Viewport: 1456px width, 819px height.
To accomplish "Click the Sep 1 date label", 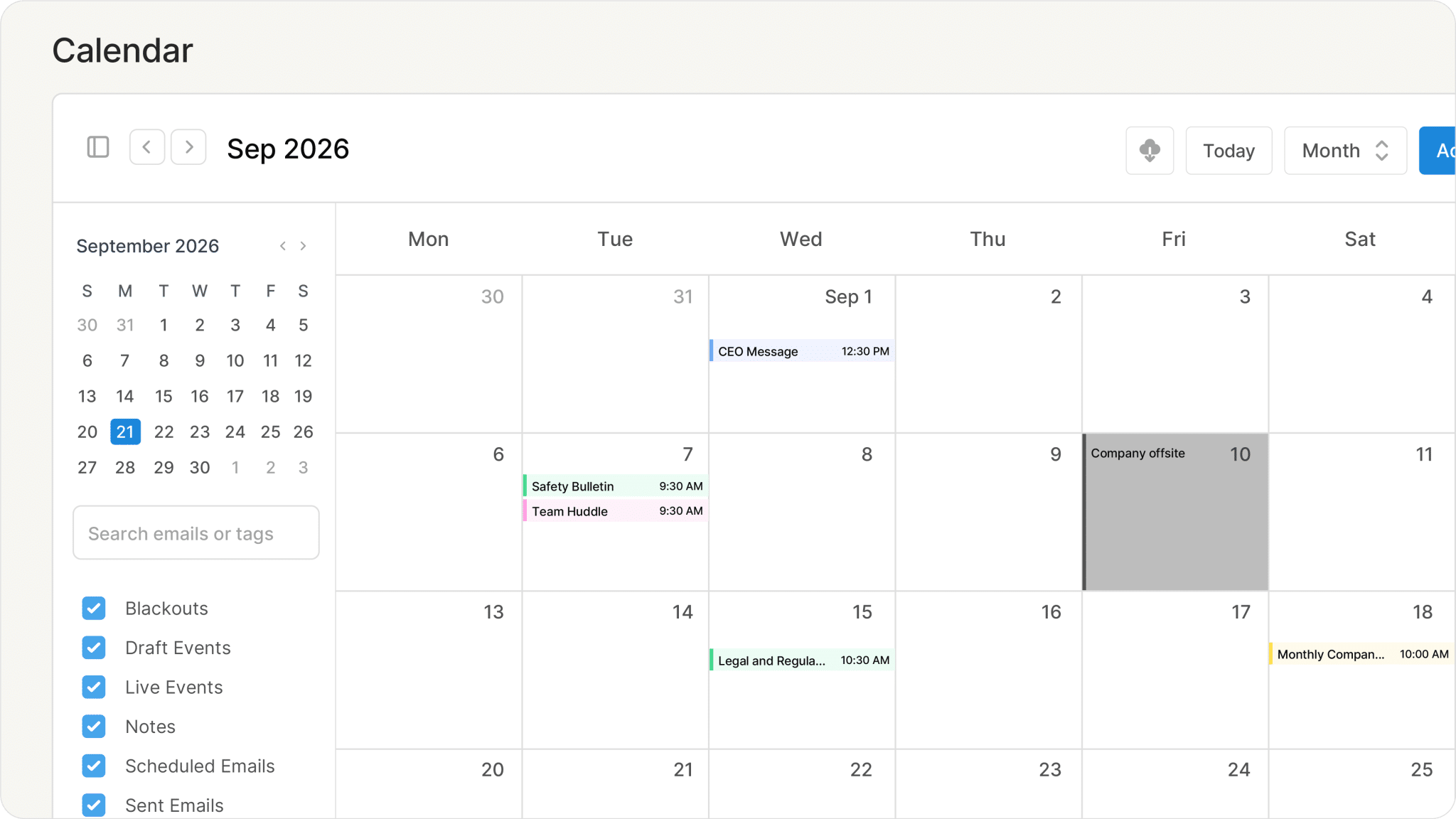I will coord(848,296).
